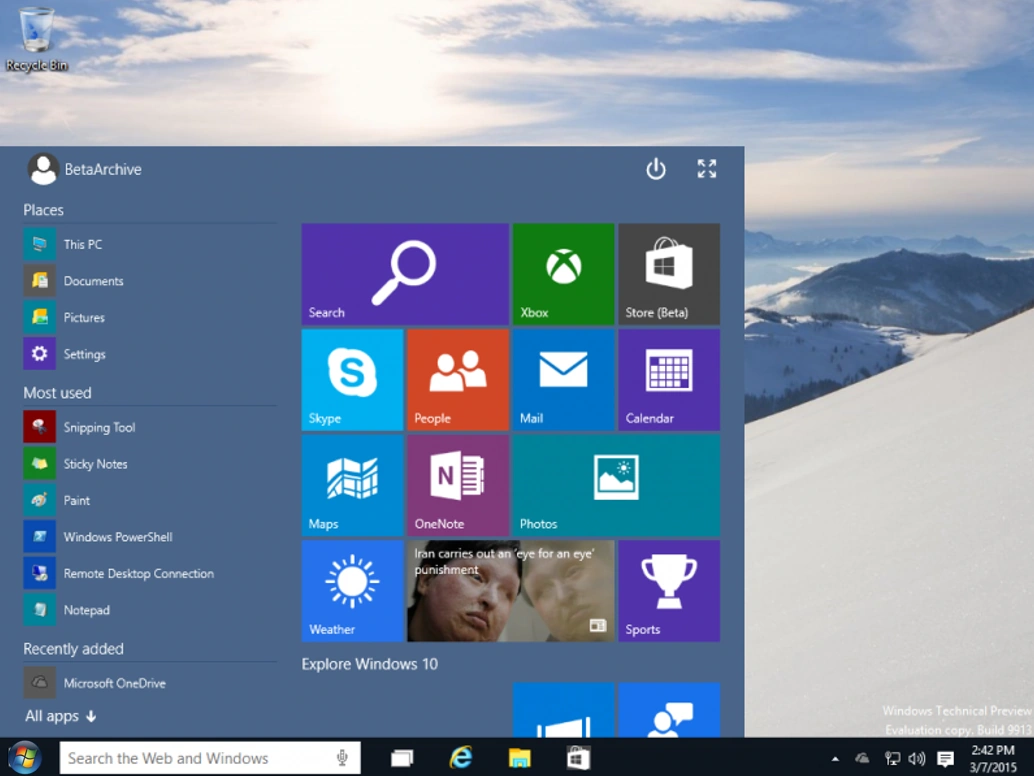Launch Paint from Most used

pyautogui.click(x=150, y=500)
